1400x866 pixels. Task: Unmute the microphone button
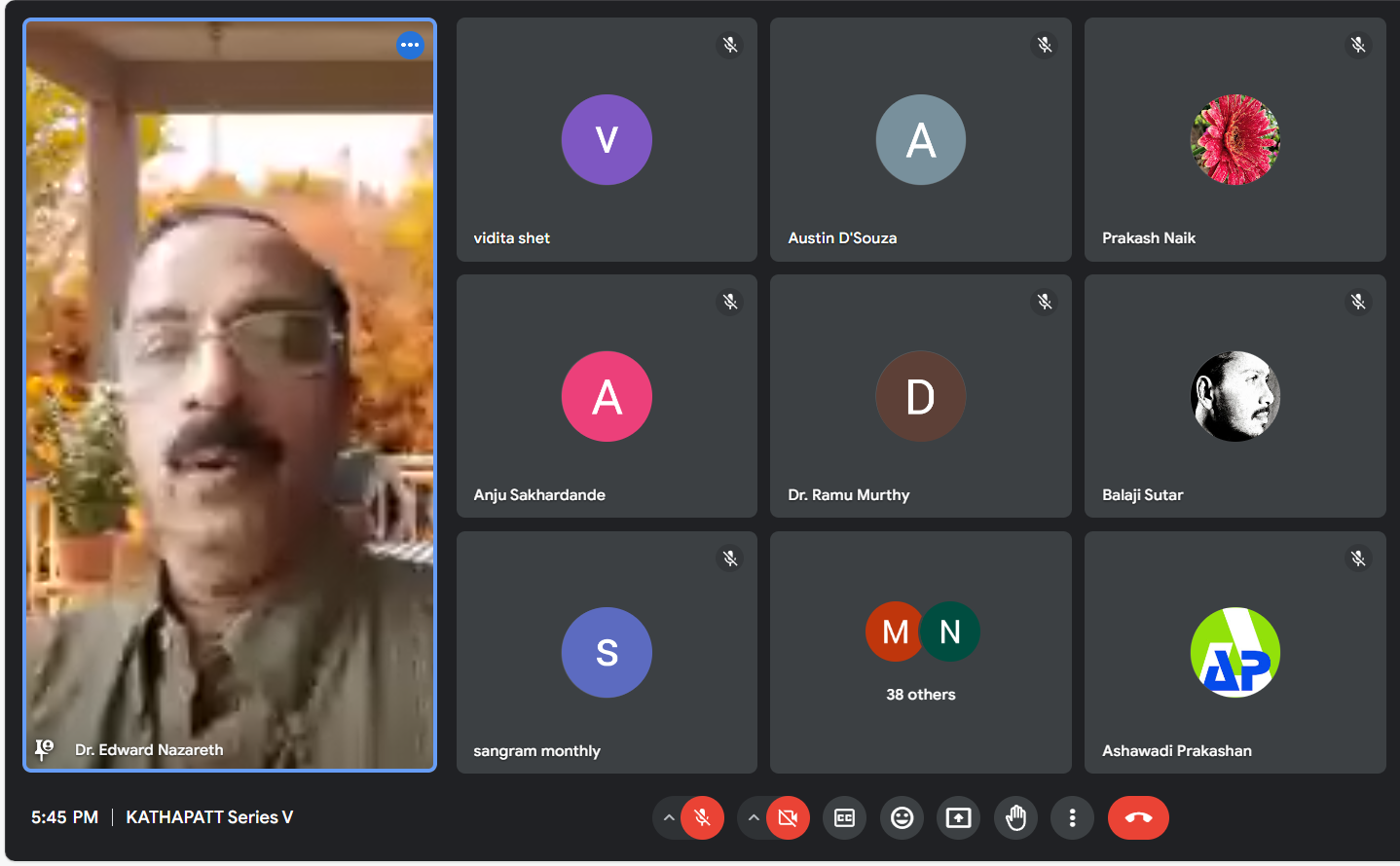[x=702, y=818]
